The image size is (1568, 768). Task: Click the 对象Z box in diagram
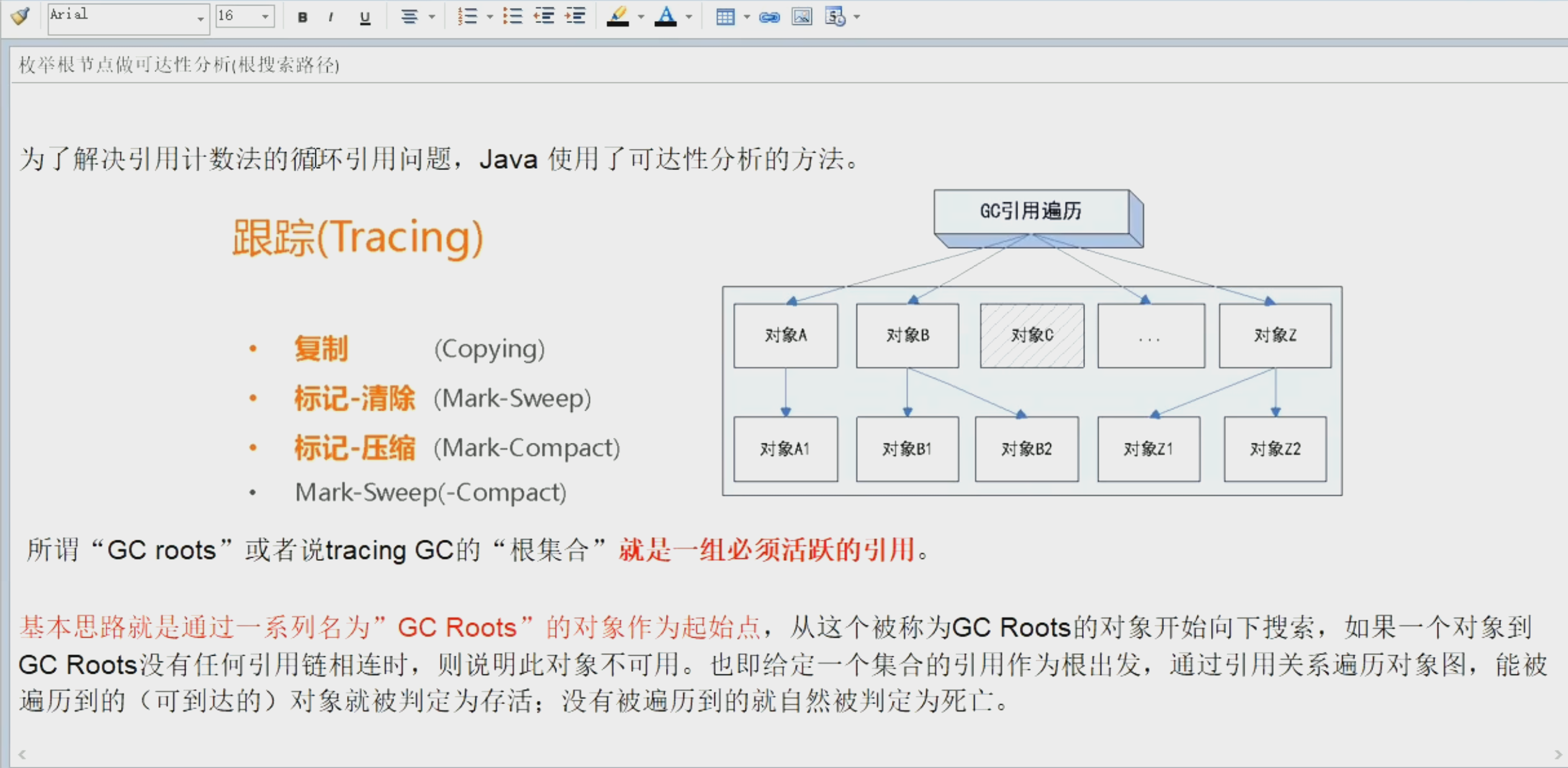pyautogui.click(x=1275, y=336)
